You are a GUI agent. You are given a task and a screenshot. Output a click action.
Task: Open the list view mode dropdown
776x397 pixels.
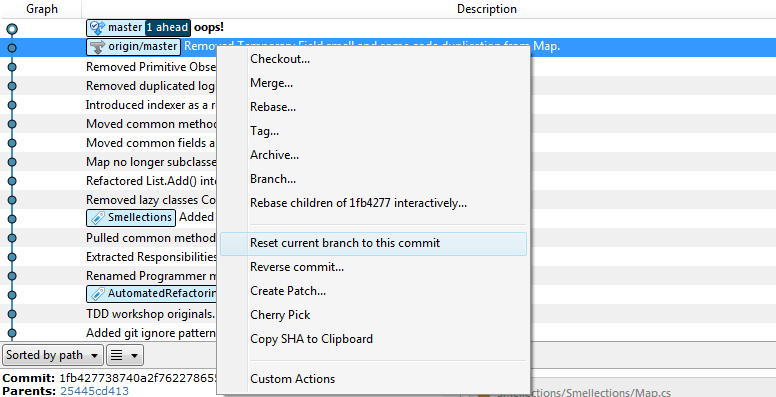(125, 355)
